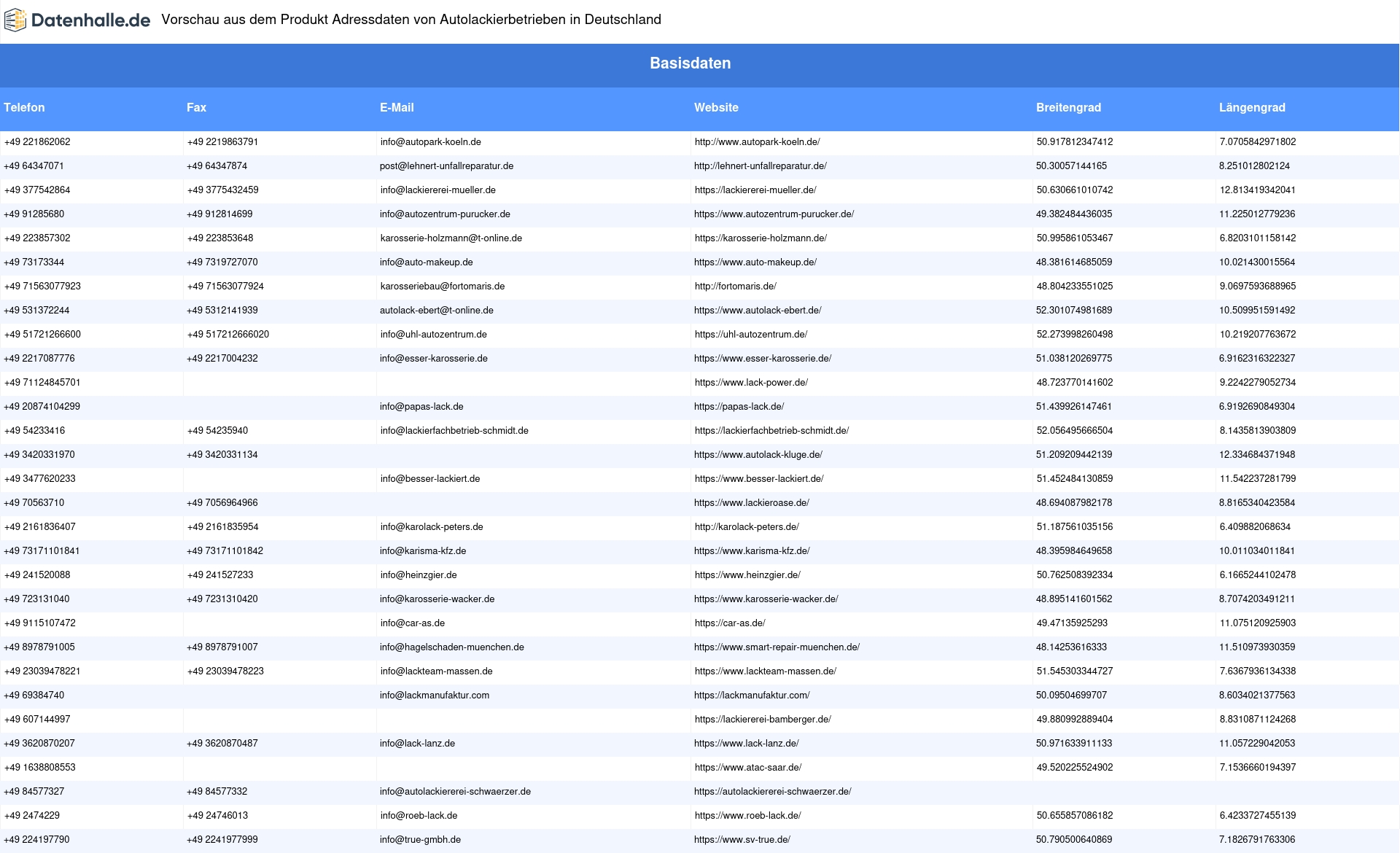This screenshot has width=1400, height=853.
Task: Select fax number +49 2219863791
Action: click(x=222, y=142)
